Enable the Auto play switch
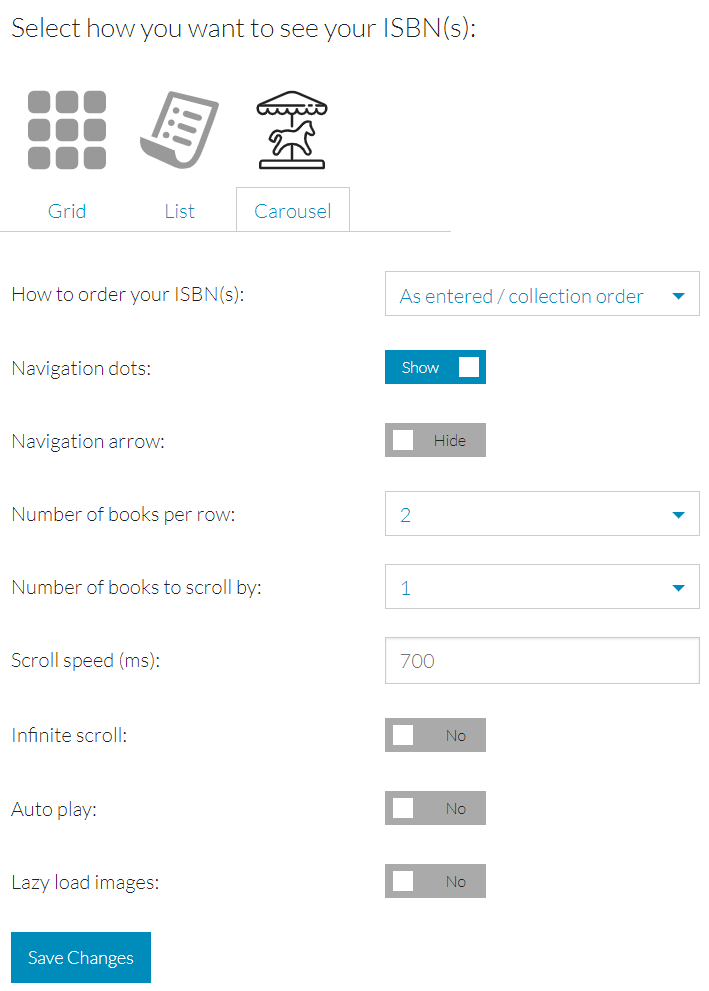Image resolution: width=709 pixels, height=991 pixels. click(x=435, y=808)
